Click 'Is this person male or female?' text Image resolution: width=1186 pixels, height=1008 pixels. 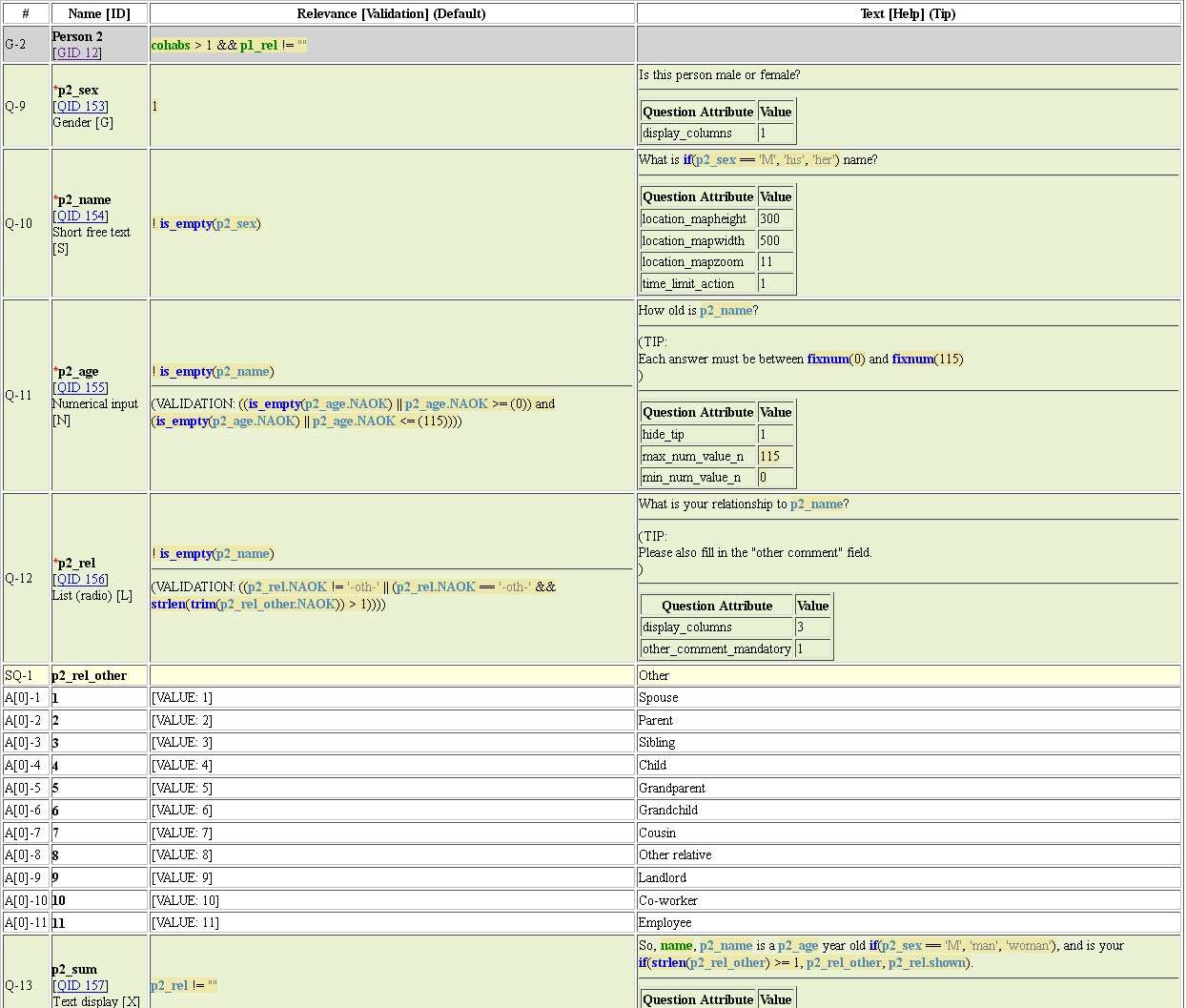(719, 75)
